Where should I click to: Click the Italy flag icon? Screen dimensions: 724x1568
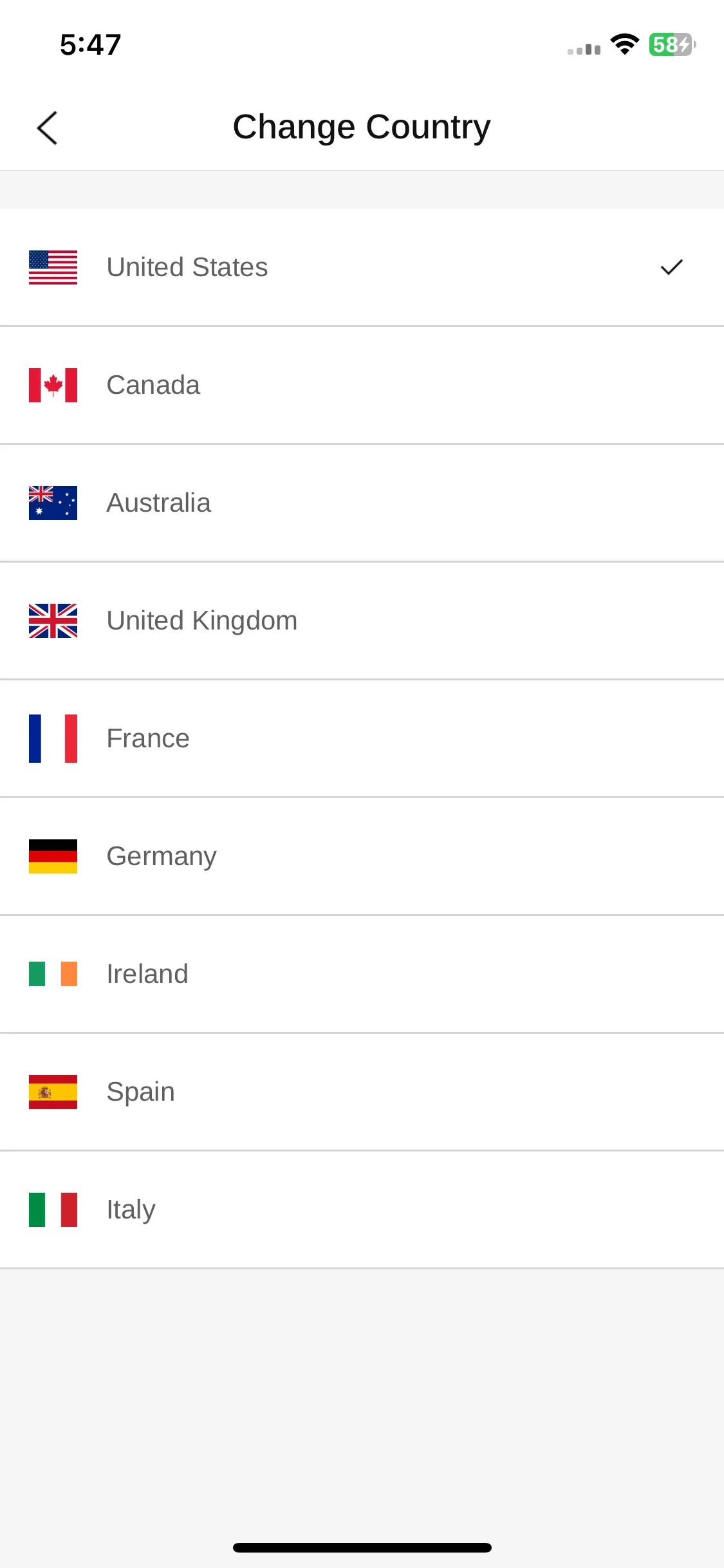click(53, 1209)
